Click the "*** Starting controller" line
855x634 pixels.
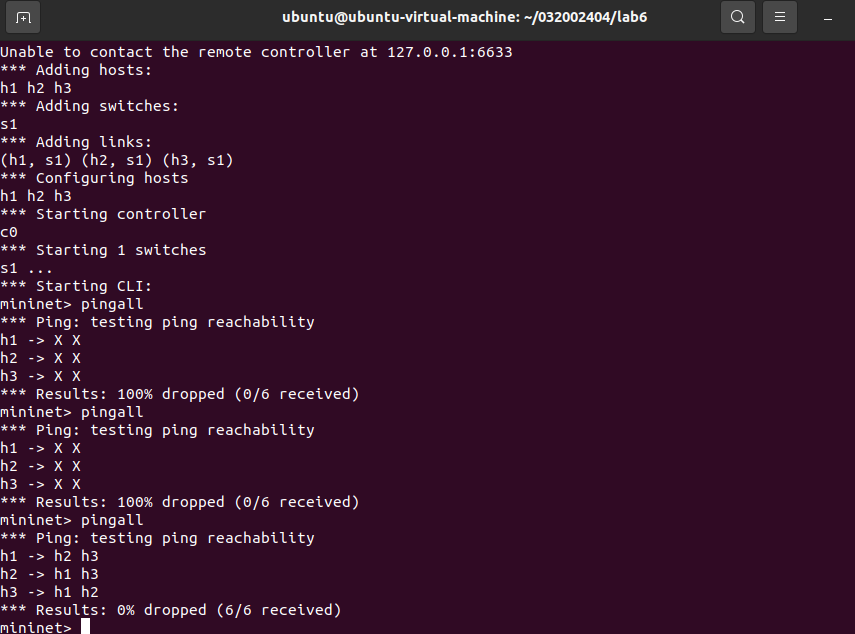(x=103, y=214)
